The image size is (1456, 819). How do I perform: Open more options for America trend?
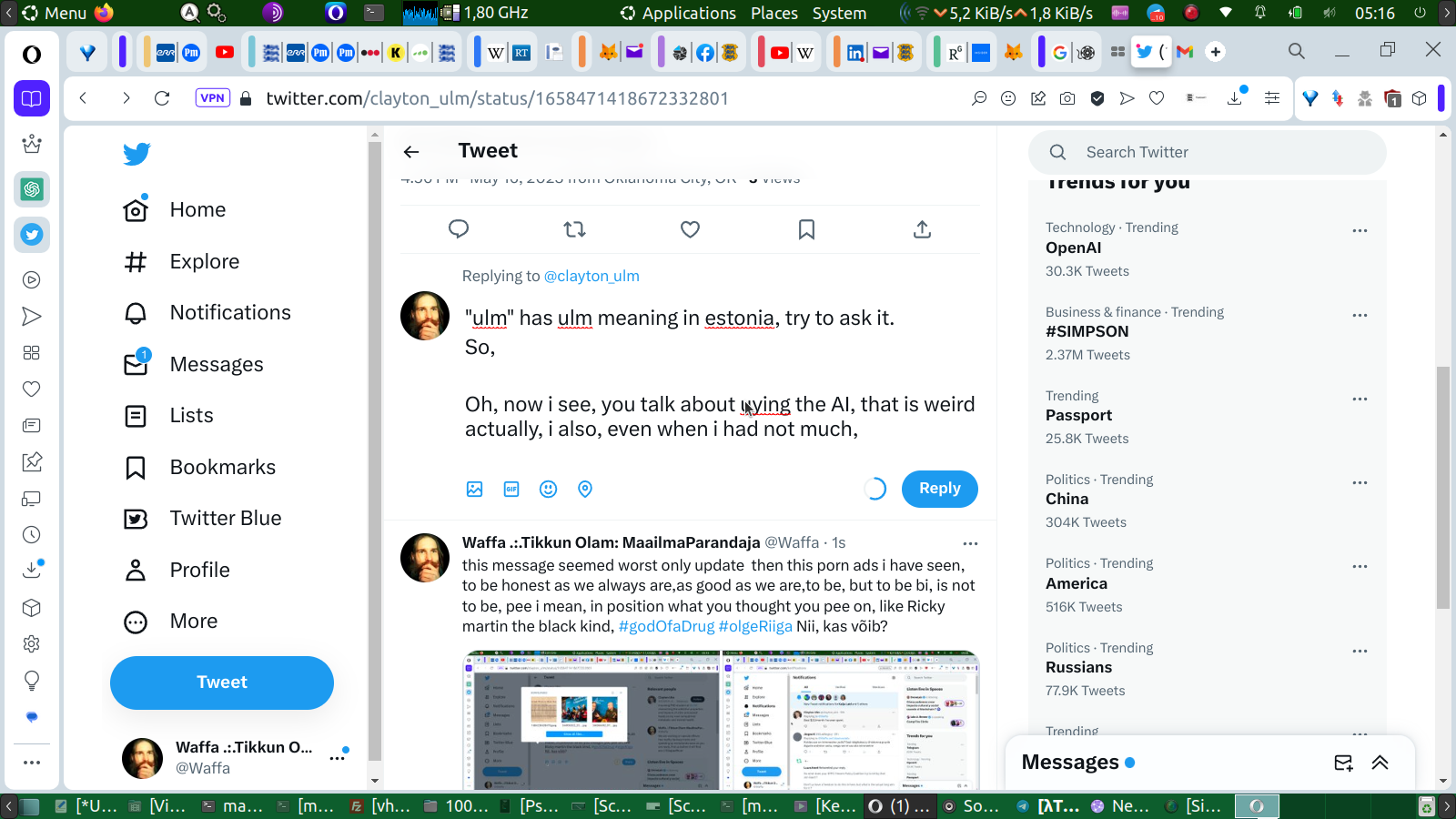(1360, 567)
